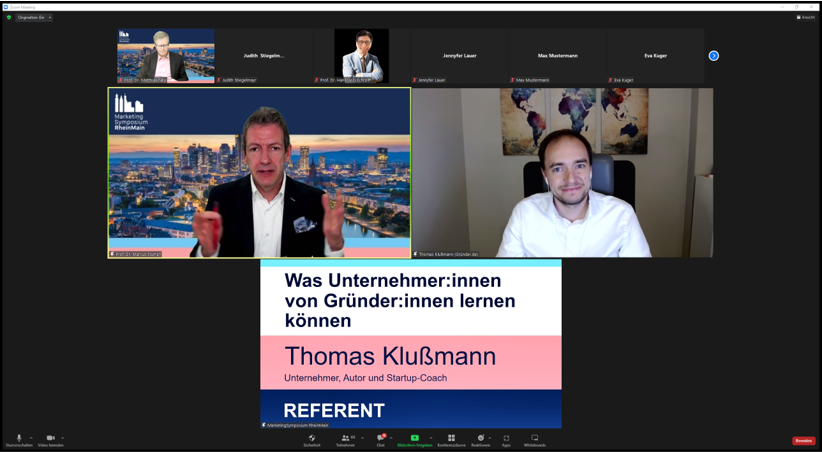Click muted mic icon on Jennyfer Lauer label
This screenshot has height=452, width=822.
pyautogui.click(x=415, y=80)
